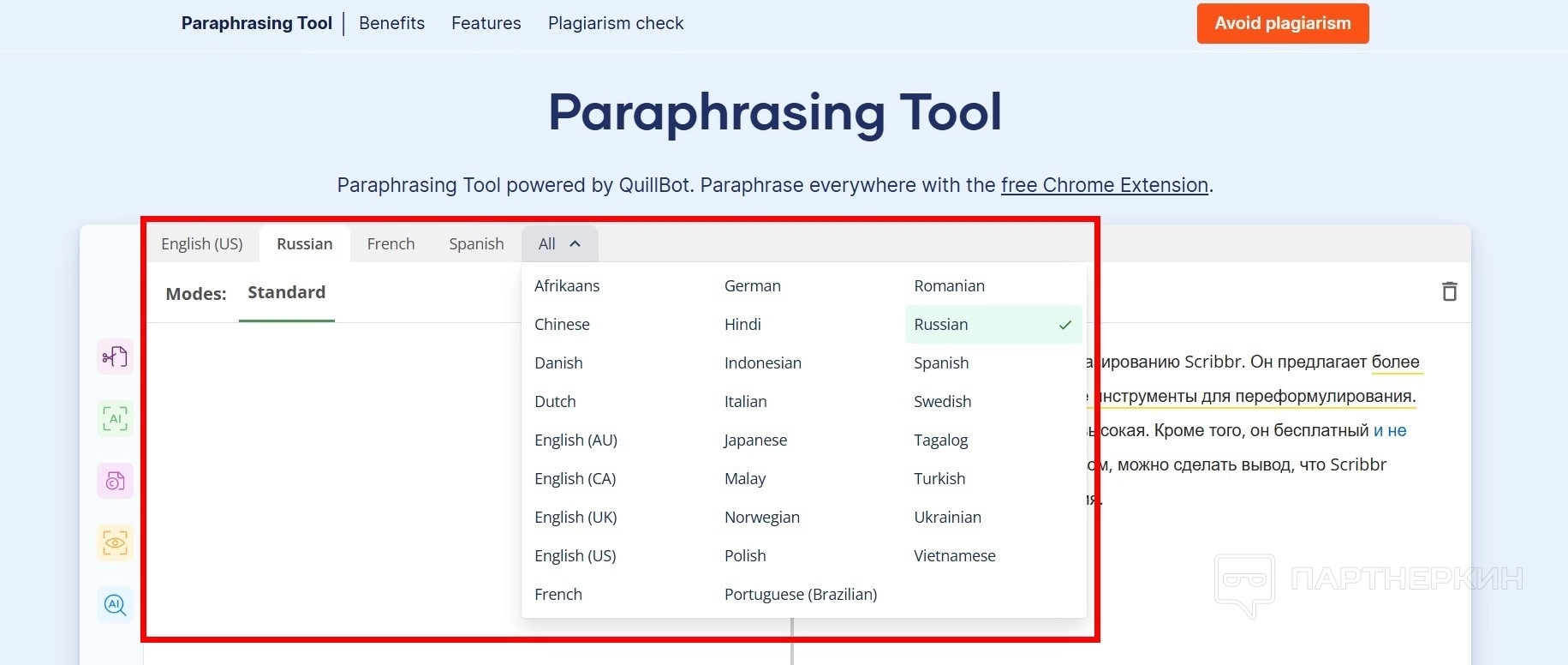Image resolution: width=1568 pixels, height=665 pixels.
Task: Choose English (UK) from the language list
Action: [x=575, y=517]
